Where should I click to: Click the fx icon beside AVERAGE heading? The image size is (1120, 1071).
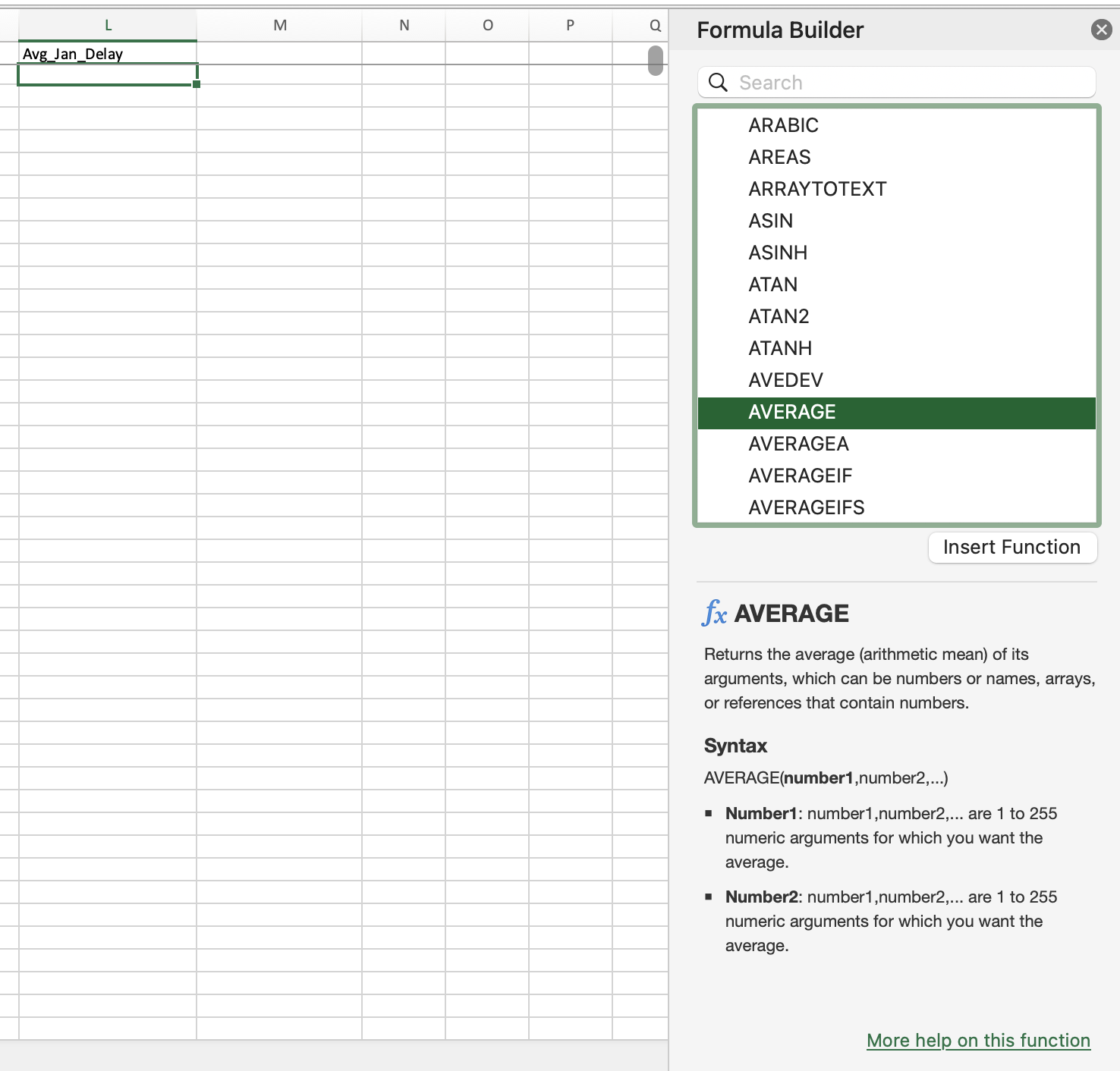pos(716,614)
